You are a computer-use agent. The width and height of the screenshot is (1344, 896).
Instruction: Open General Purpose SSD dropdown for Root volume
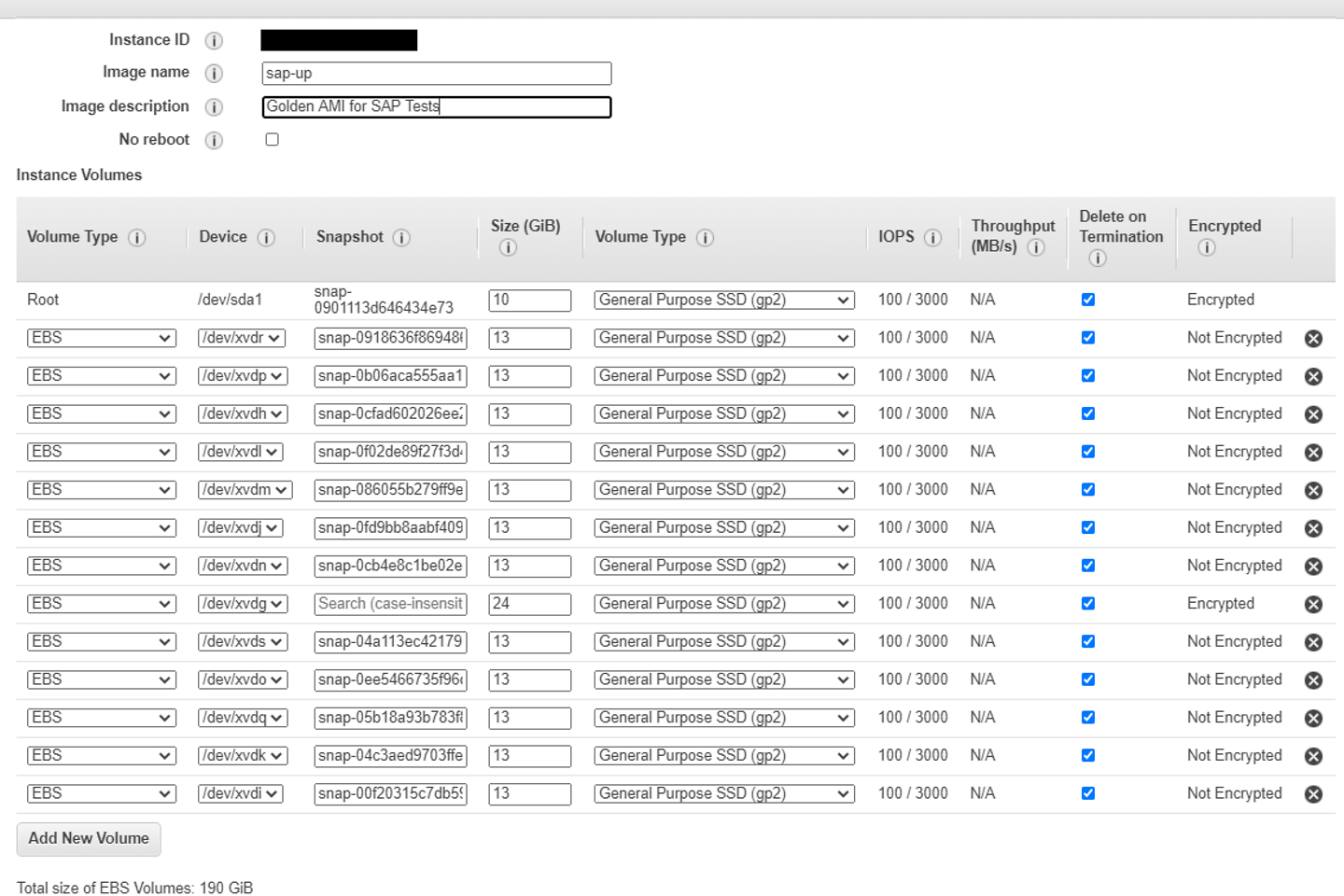coord(724,301)
